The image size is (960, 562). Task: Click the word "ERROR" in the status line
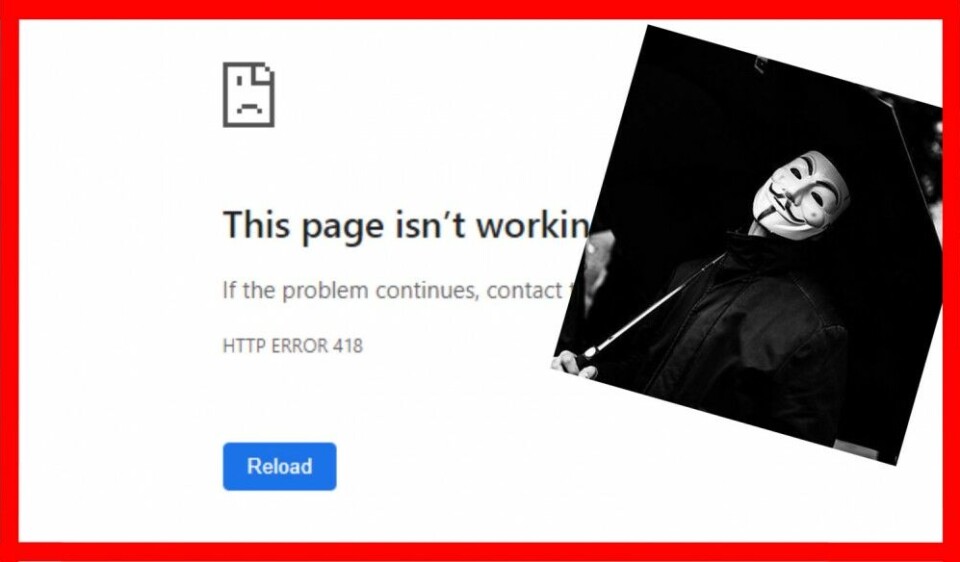[x=300, y=346]
